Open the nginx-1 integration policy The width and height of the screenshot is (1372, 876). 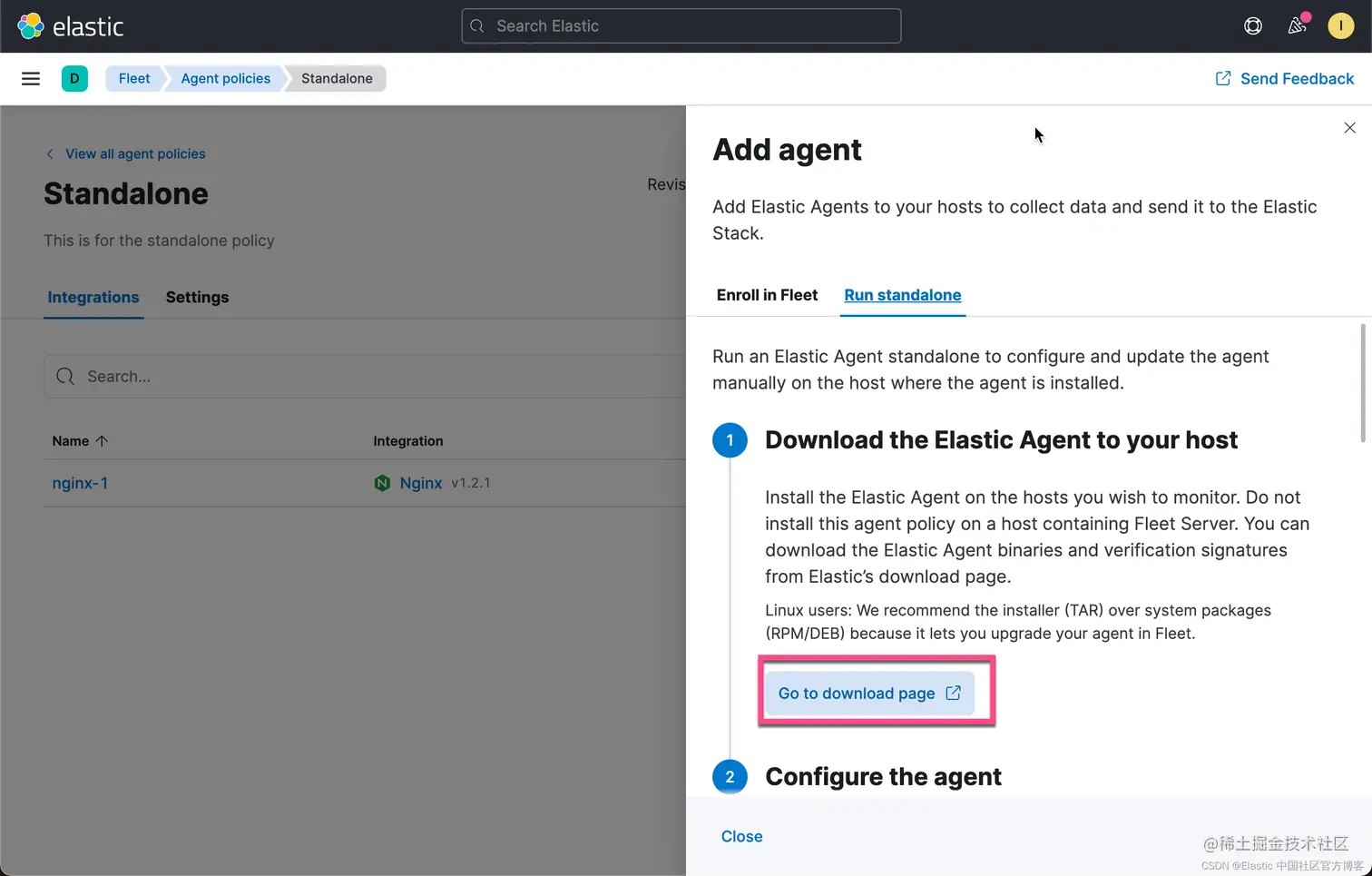80,483
